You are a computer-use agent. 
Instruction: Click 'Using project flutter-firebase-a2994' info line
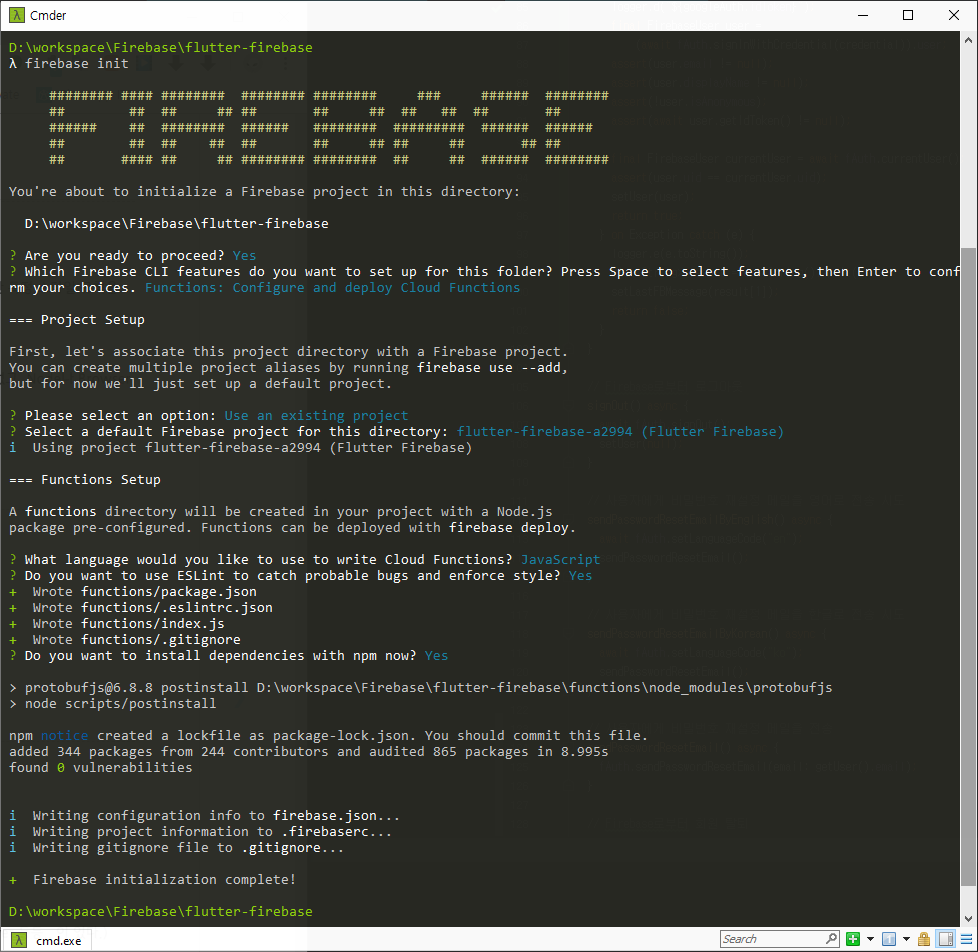click(241, 448)
